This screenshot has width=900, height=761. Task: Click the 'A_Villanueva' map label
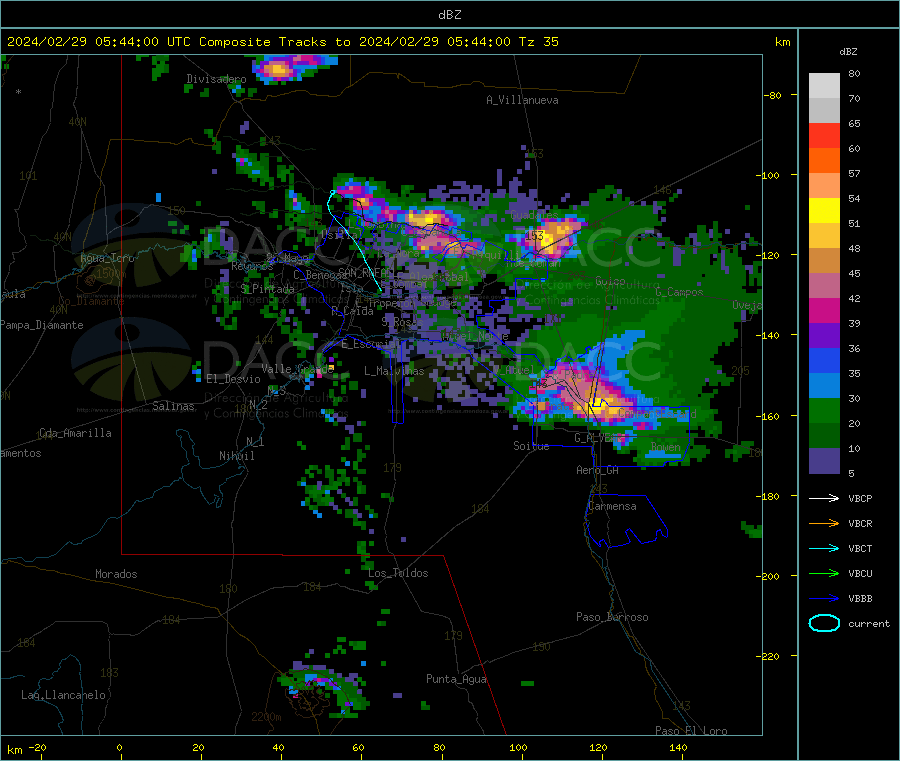click(x=522, y=100)
